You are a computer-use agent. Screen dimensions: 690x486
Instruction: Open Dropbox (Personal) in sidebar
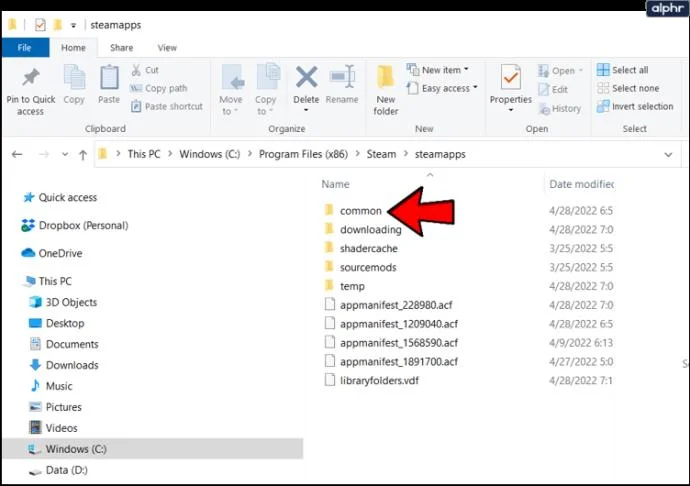[83, 225]
